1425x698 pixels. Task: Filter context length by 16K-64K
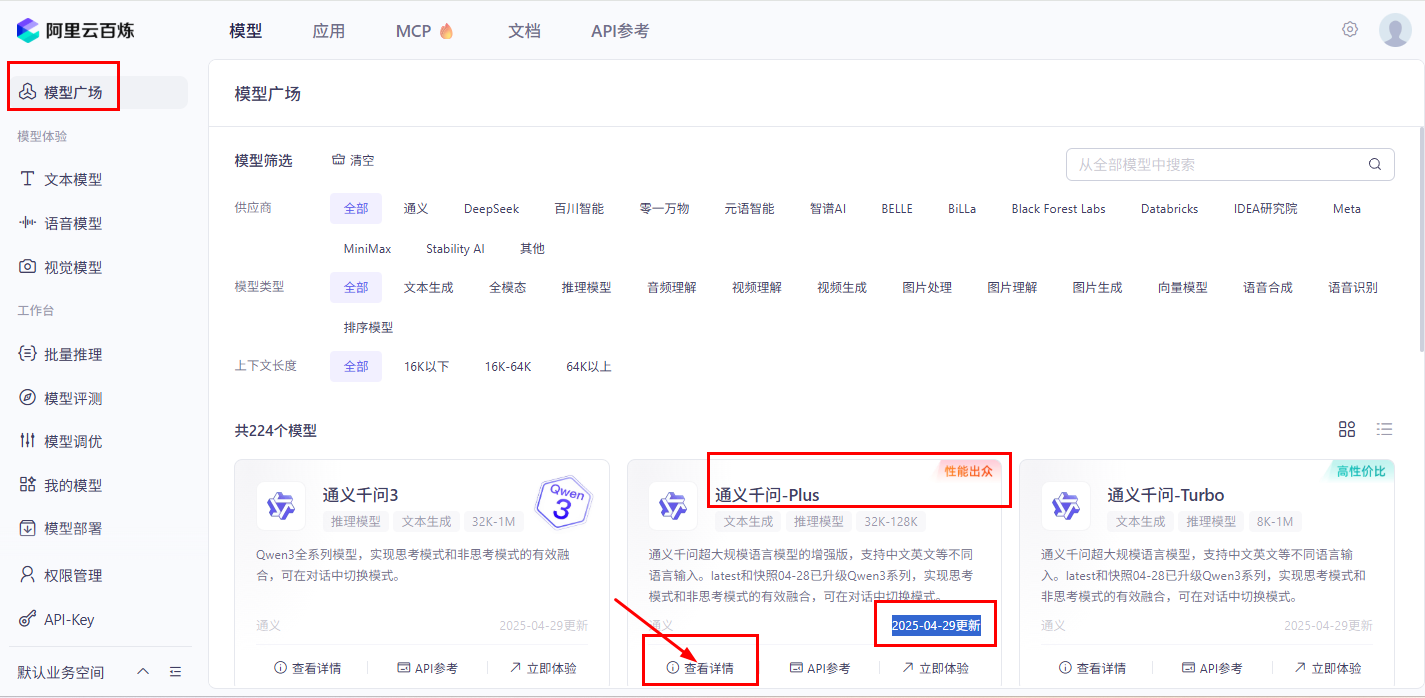point(508,367)
